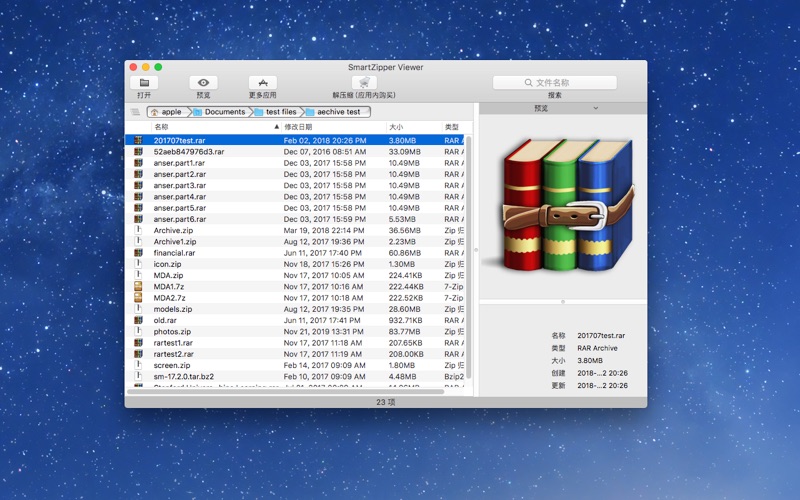The width and height of the screenshot is (800, 500).
Task: Select the screen.zip entry
Action: click(172, 365)
